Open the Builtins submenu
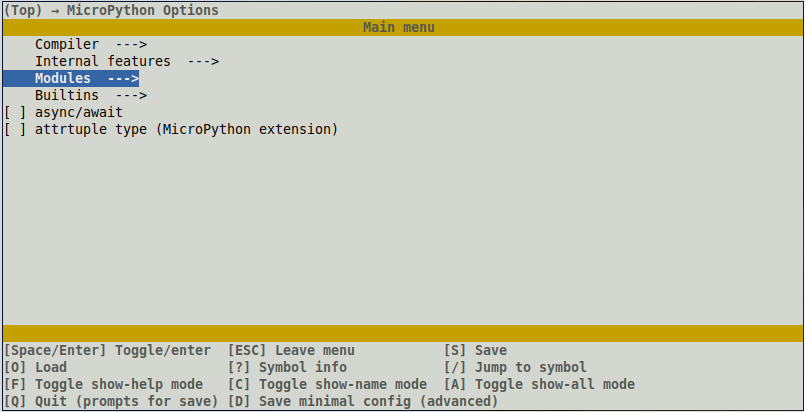Viewport: 806px width, 412px height. (x=91, y=96)
